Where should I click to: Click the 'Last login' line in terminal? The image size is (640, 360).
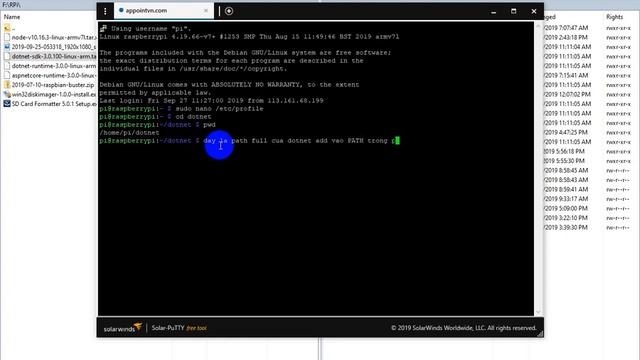[x=211, y=100]
